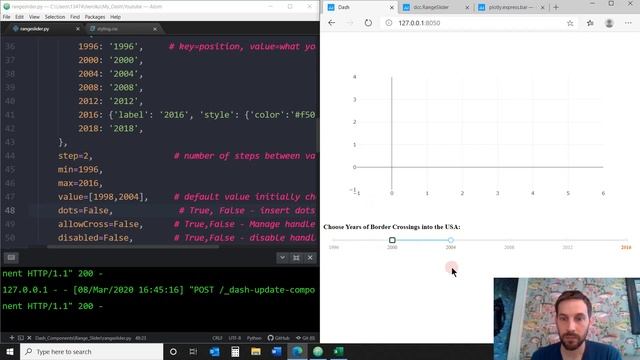Screen dimensions: 640x360
Task: Open the Help menu in Atom
Action: [x=116, y=17]
